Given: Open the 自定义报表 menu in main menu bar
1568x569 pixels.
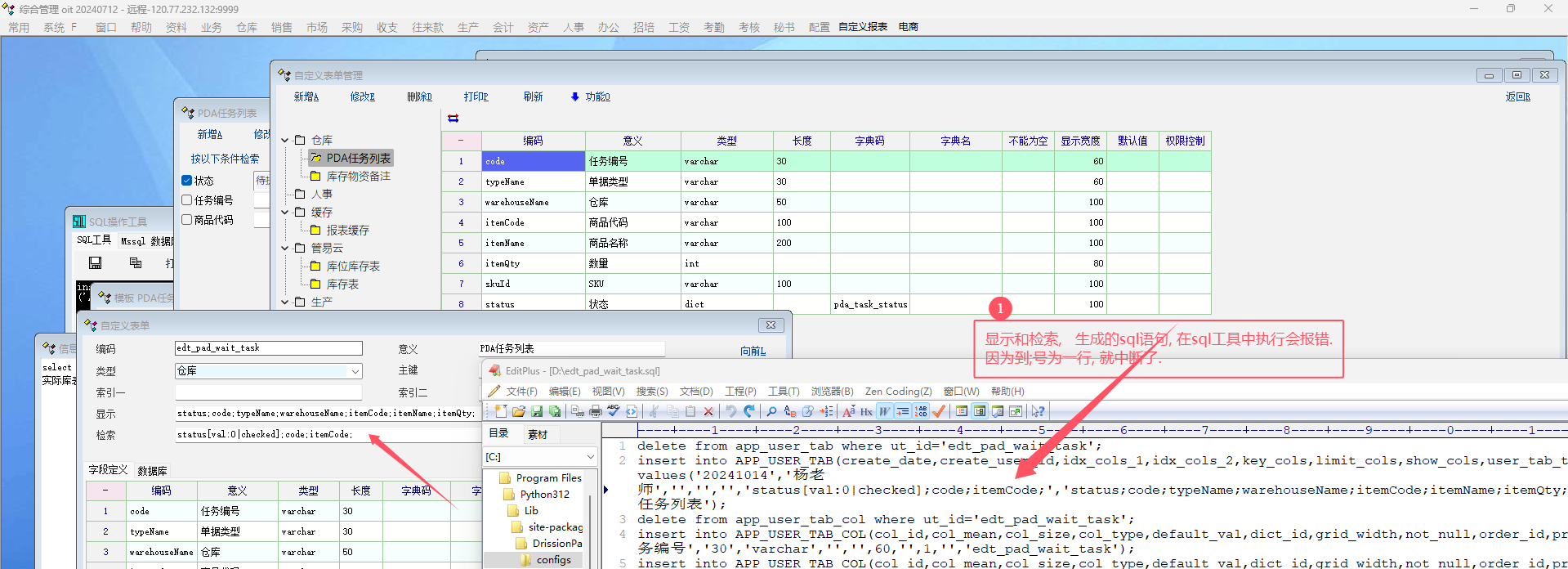Looking at the screenshot, I should pyautogui.click(x=862, y=27).
